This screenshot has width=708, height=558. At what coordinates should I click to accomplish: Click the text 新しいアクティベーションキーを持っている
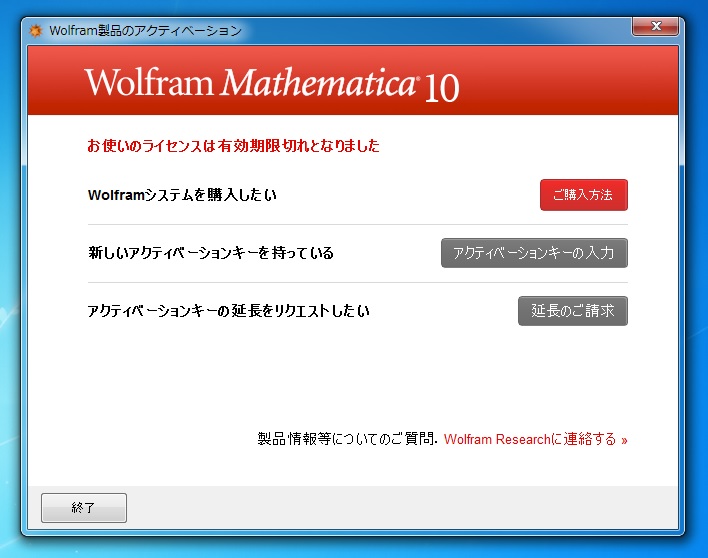click(211, 253)
